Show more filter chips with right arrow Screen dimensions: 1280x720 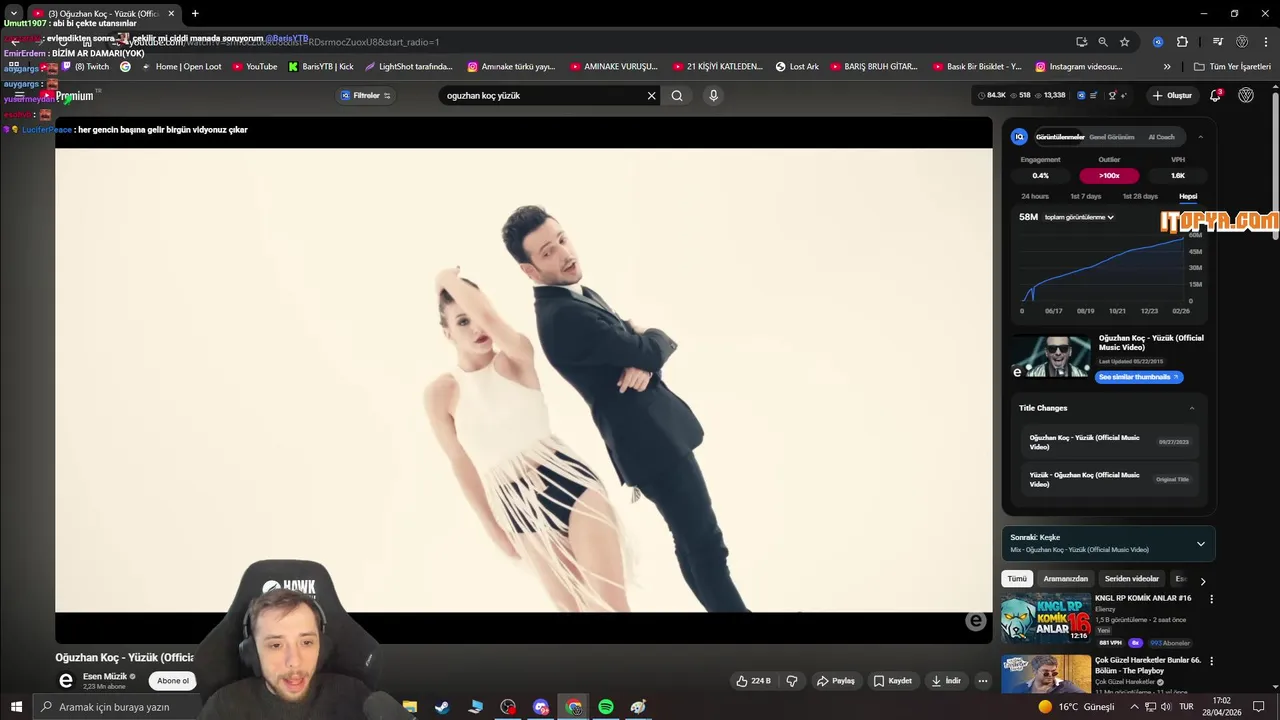click(1203, 580)
